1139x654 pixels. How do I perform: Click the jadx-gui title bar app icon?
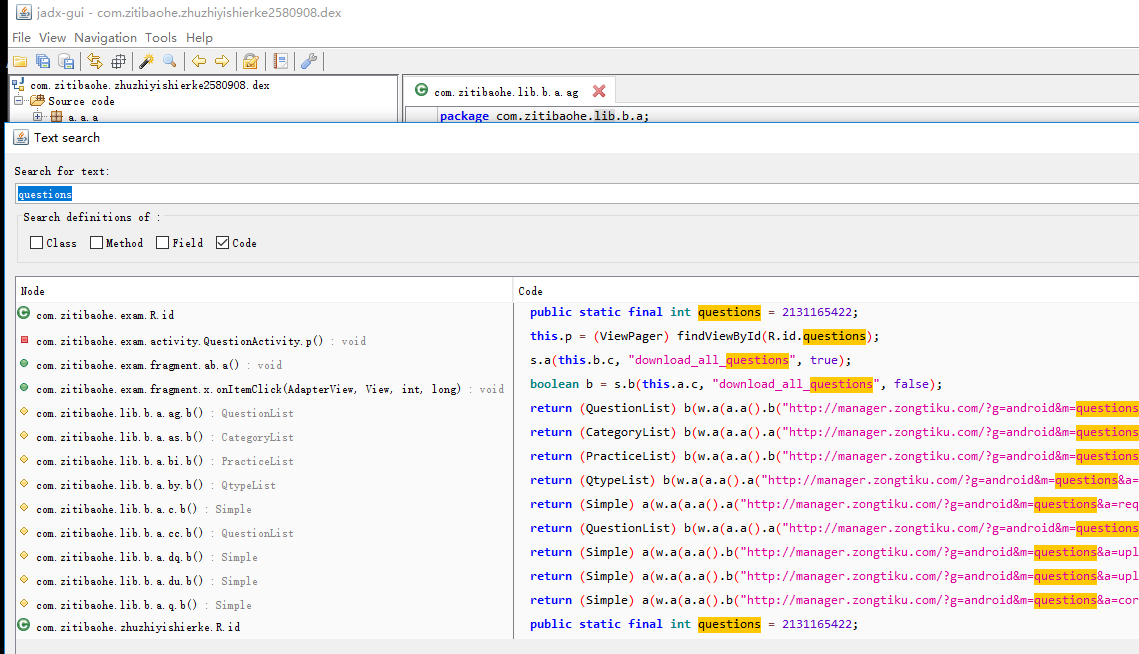24,12
